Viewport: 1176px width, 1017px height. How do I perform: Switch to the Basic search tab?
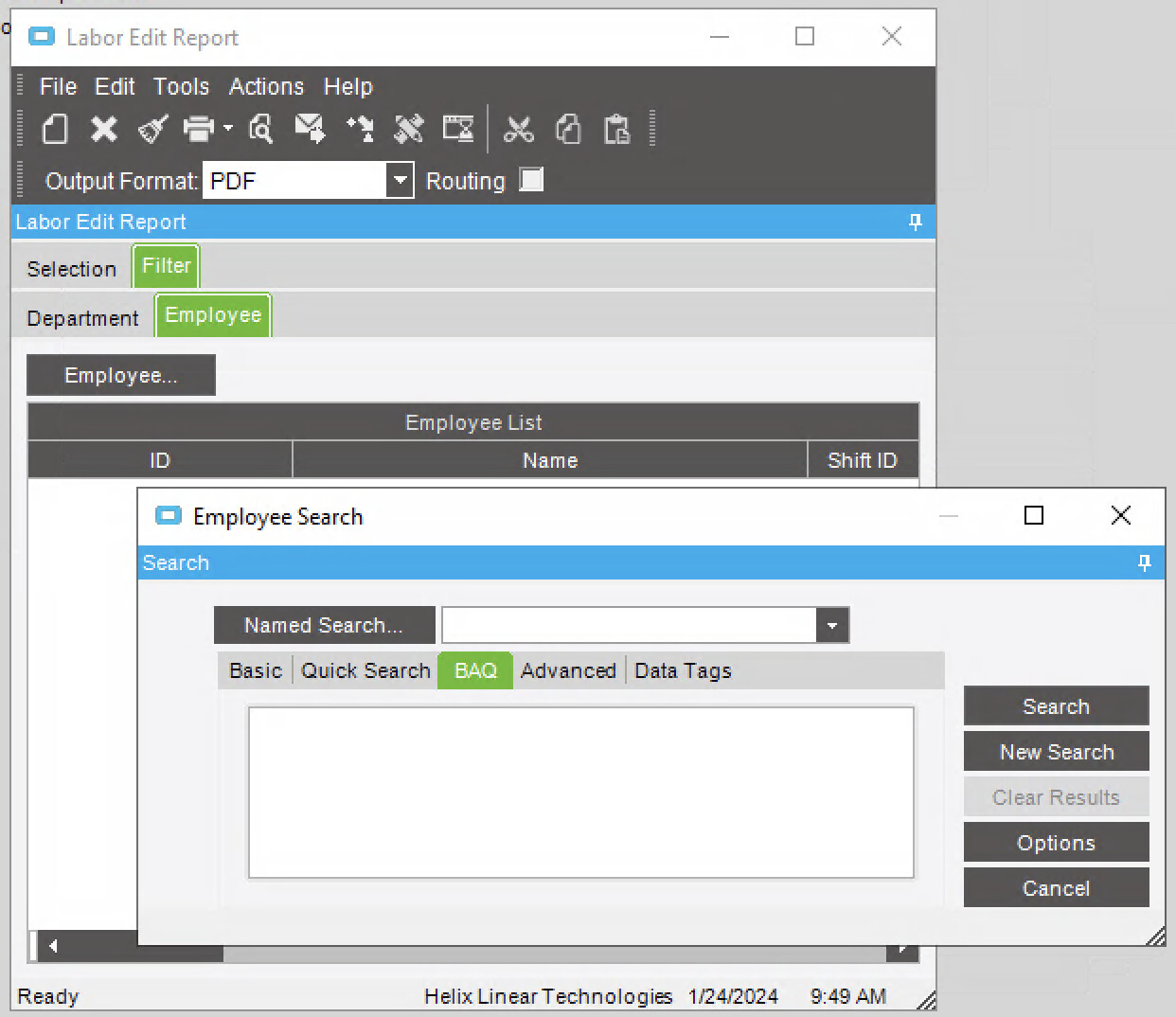pyautogui.click(x=256, y=670)
